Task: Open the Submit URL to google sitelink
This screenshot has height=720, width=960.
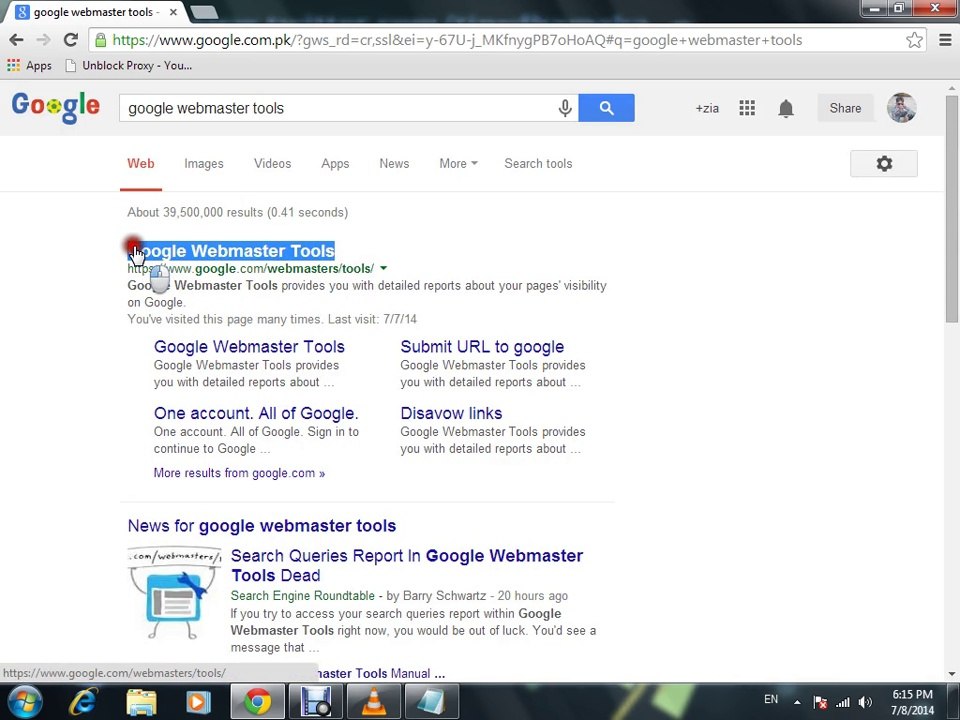Action: pyautogui.click(x=482, y=347)
